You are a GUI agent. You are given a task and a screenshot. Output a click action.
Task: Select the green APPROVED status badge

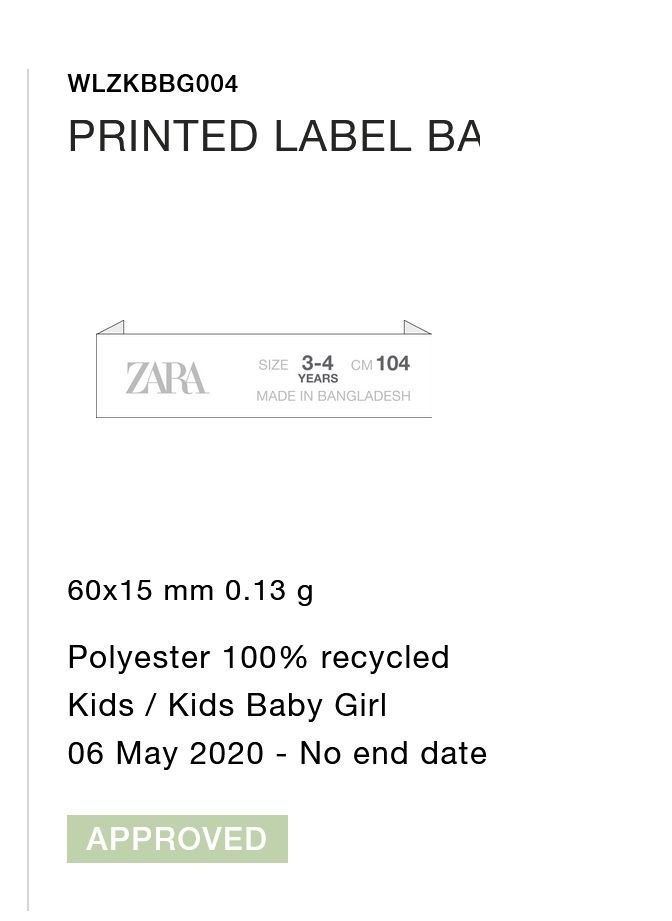[x=177, y=838]
